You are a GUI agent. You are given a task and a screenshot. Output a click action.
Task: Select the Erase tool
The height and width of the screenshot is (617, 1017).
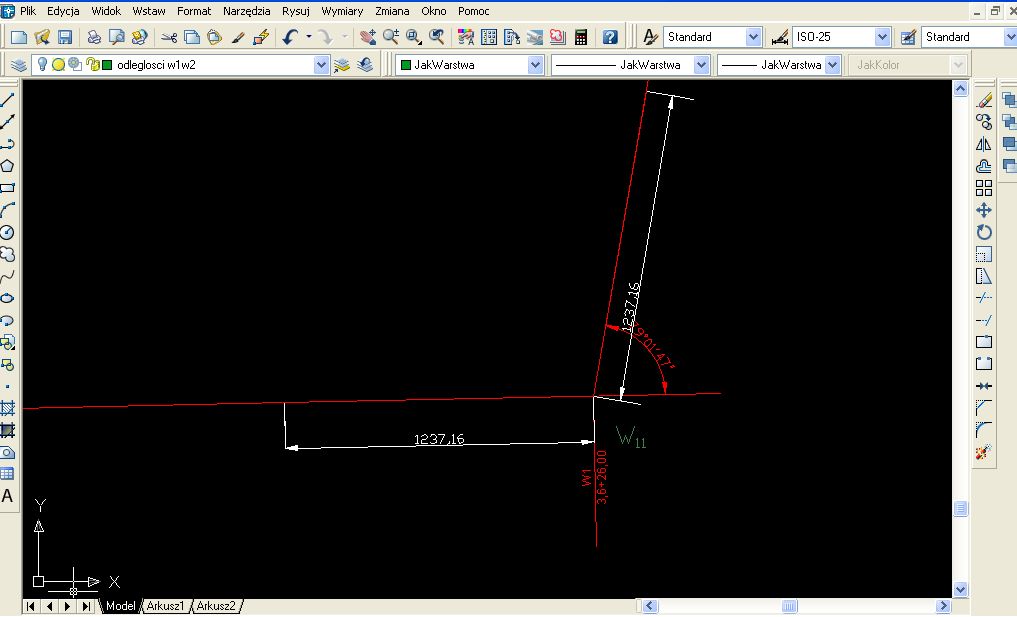984,100
